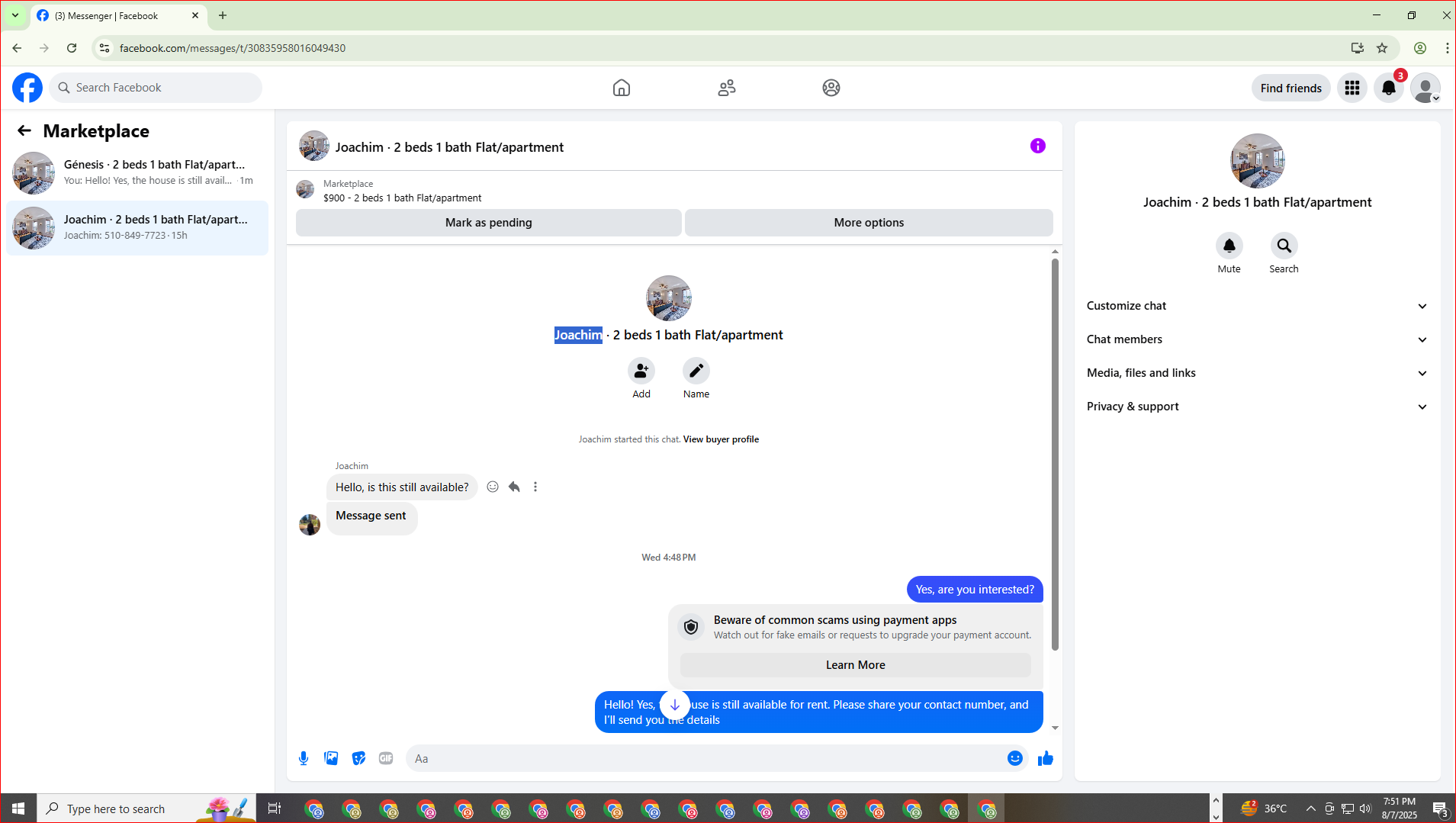Choose a sticker icon
The height and width of the screenshot is (823, 1456).
pos(358,758)
